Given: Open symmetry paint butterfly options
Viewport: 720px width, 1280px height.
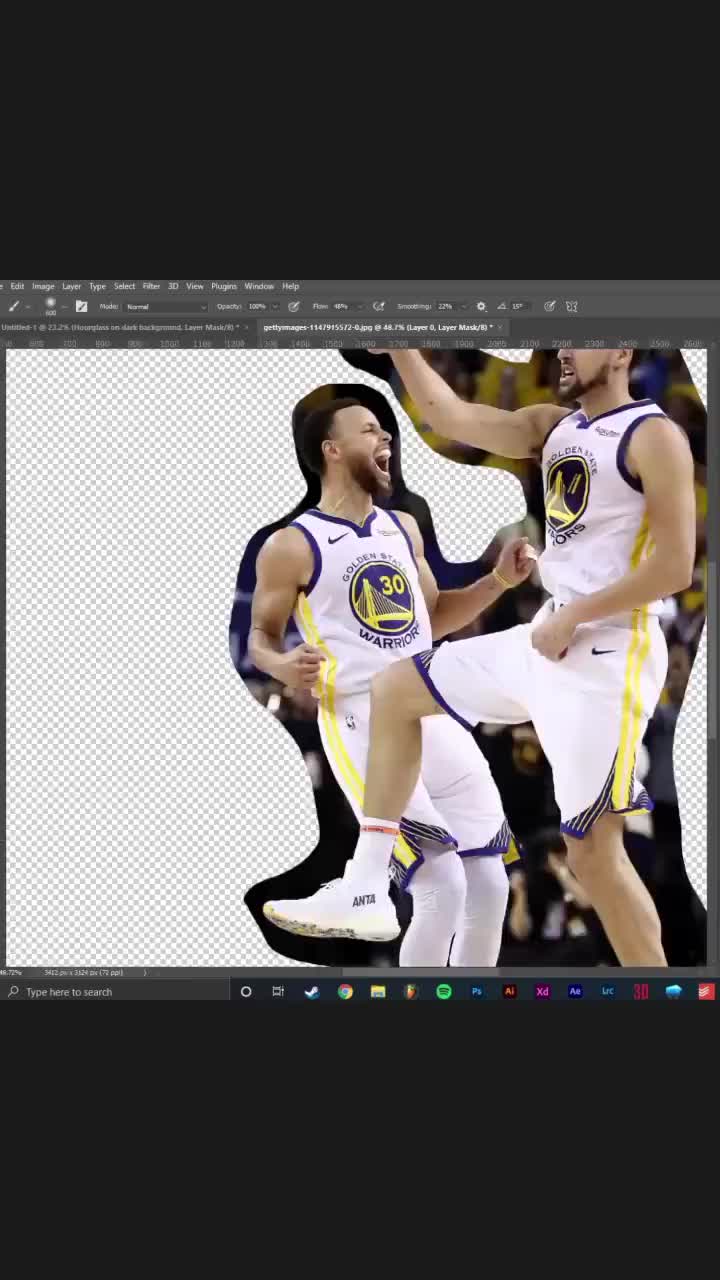Looking at the screenshot, I should click(572, 307).
